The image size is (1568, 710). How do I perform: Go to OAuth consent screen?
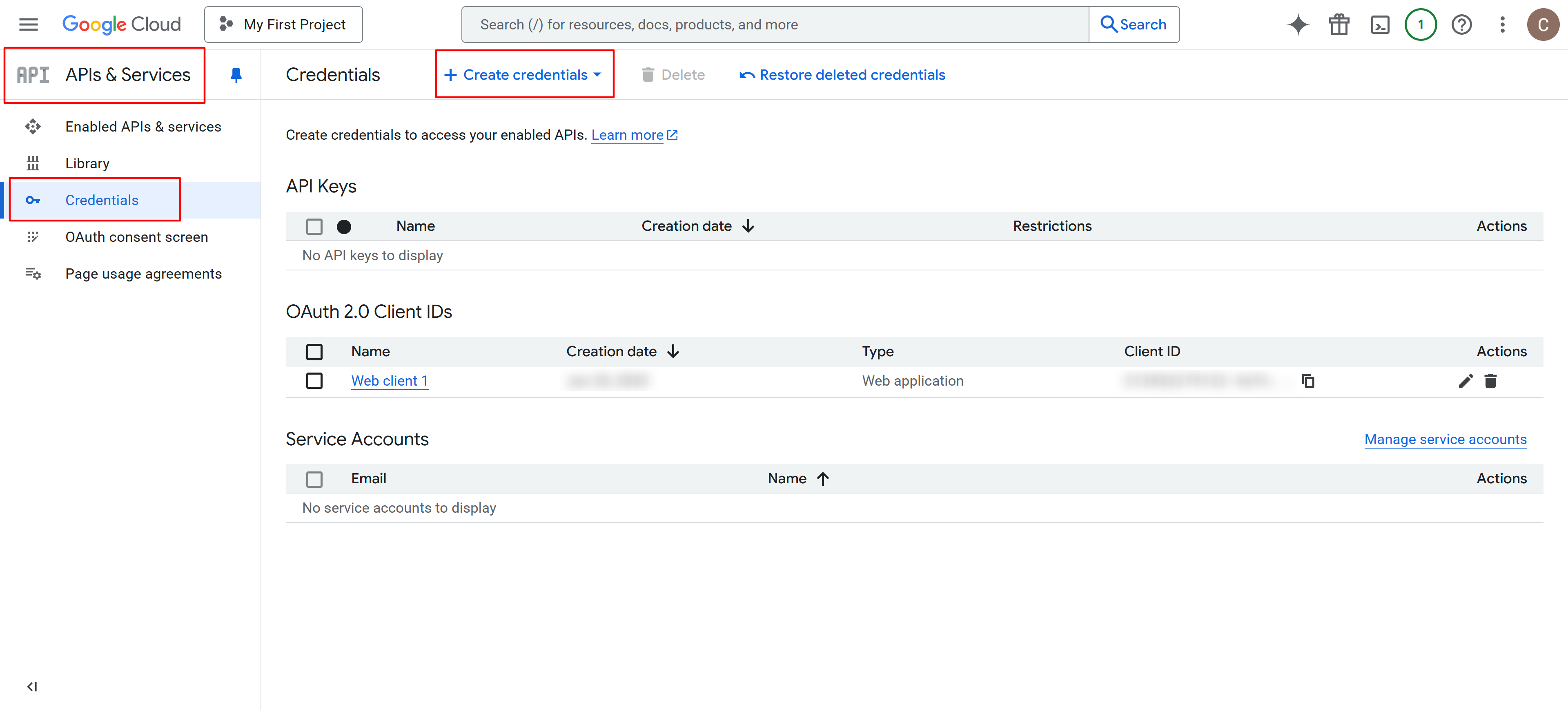pos(136,237)
